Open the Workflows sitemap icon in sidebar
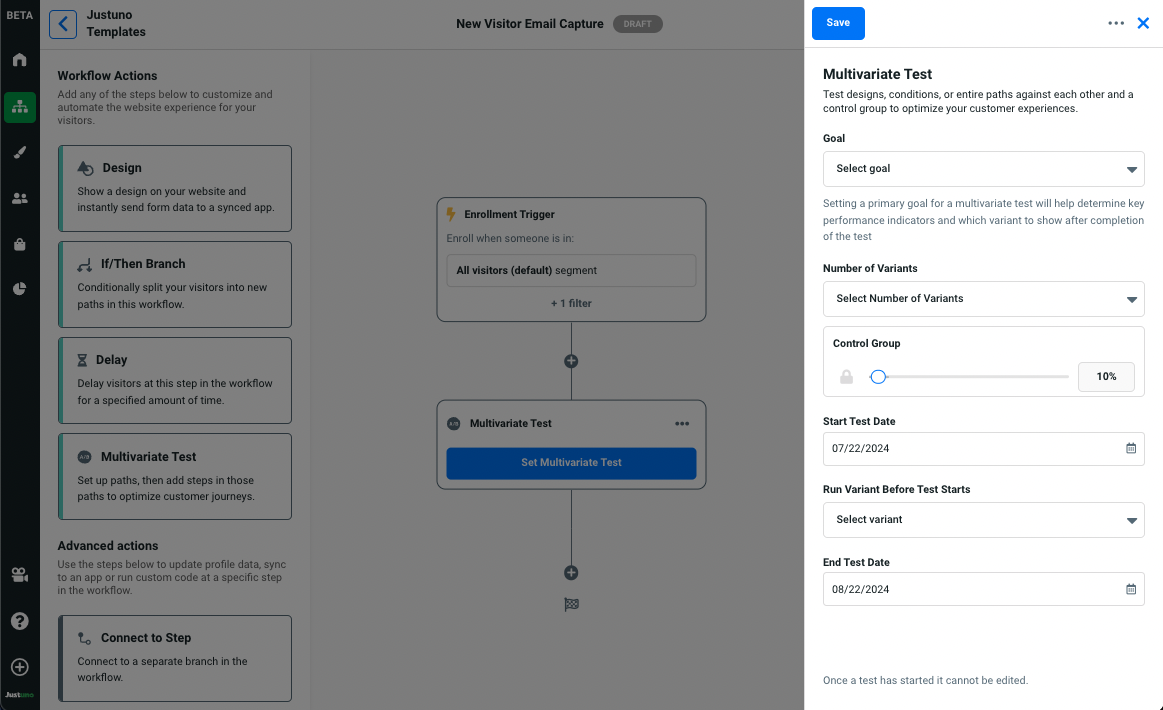The width and height of the screenshot is (1163, 710). [19, 107]
